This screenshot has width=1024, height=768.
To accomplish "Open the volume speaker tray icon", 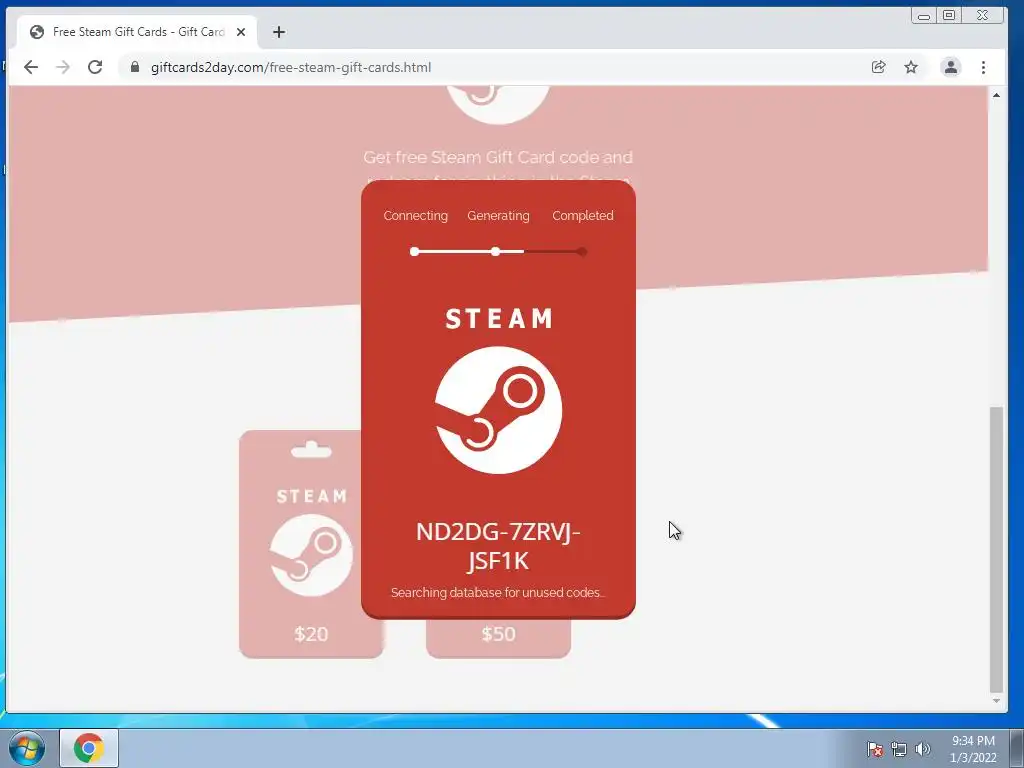I will [922, 749].
